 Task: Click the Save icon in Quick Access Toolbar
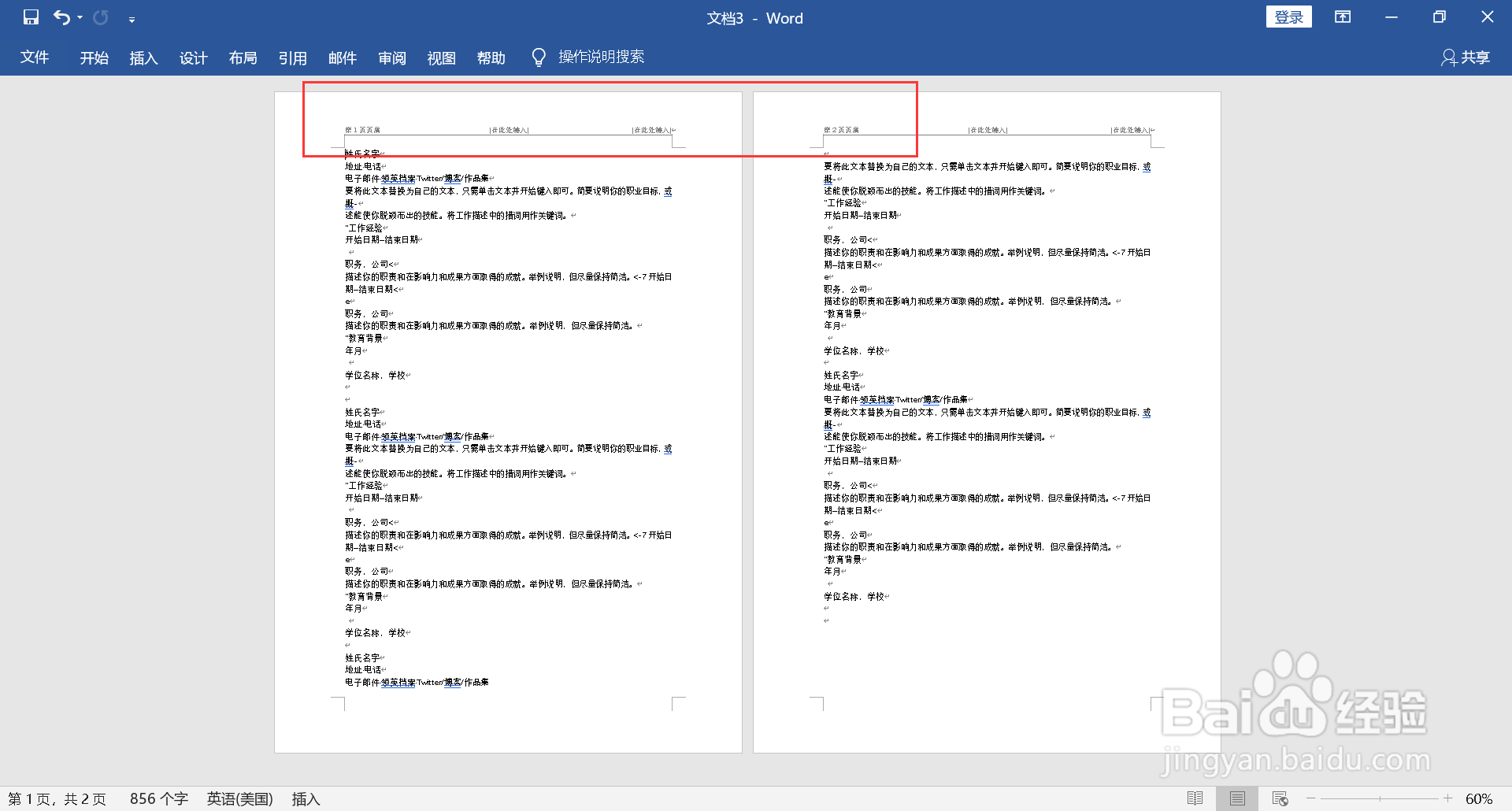point(31,17)
